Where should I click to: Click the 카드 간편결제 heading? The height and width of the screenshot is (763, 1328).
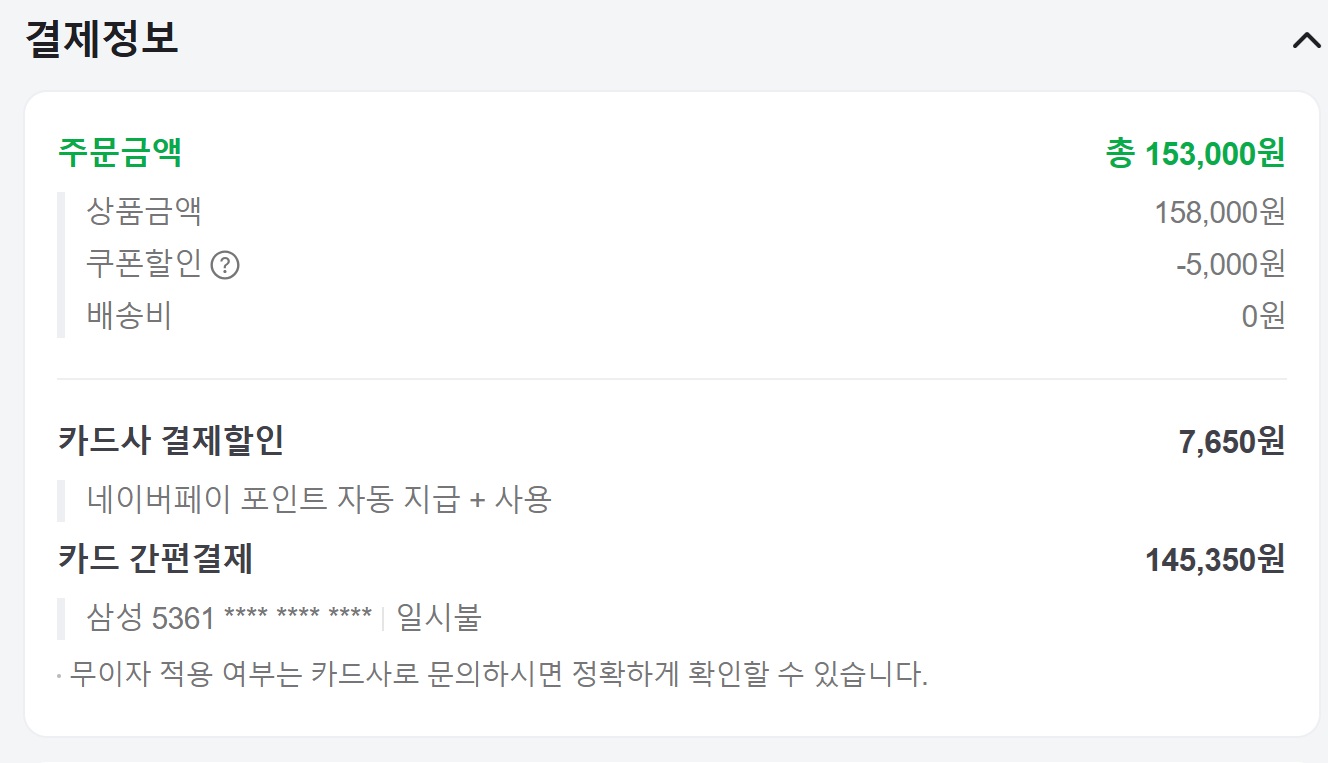pos(155,559)
